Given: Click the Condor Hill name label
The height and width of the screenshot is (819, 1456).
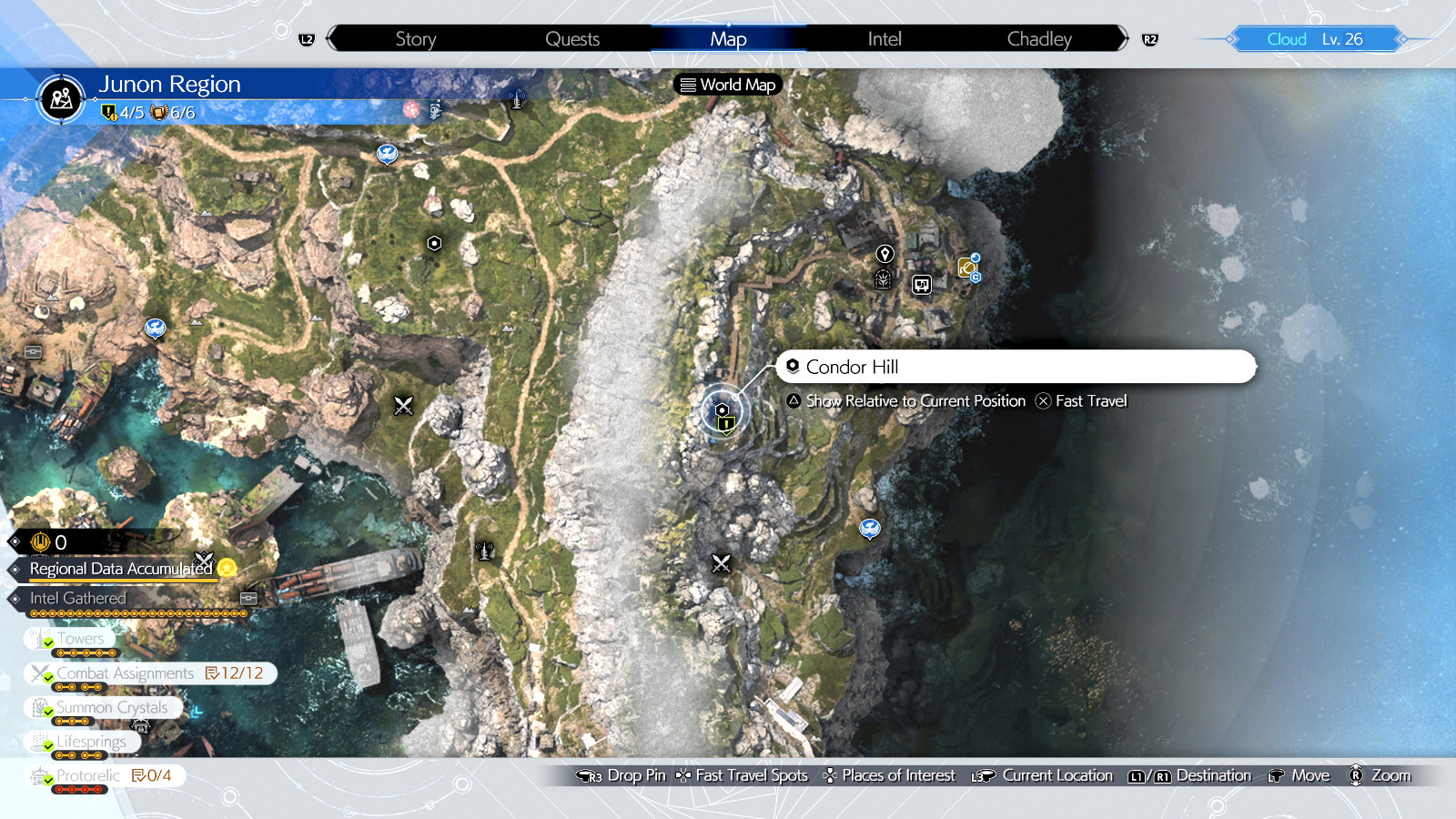Looking at the screenshot, I should [852, 367].
